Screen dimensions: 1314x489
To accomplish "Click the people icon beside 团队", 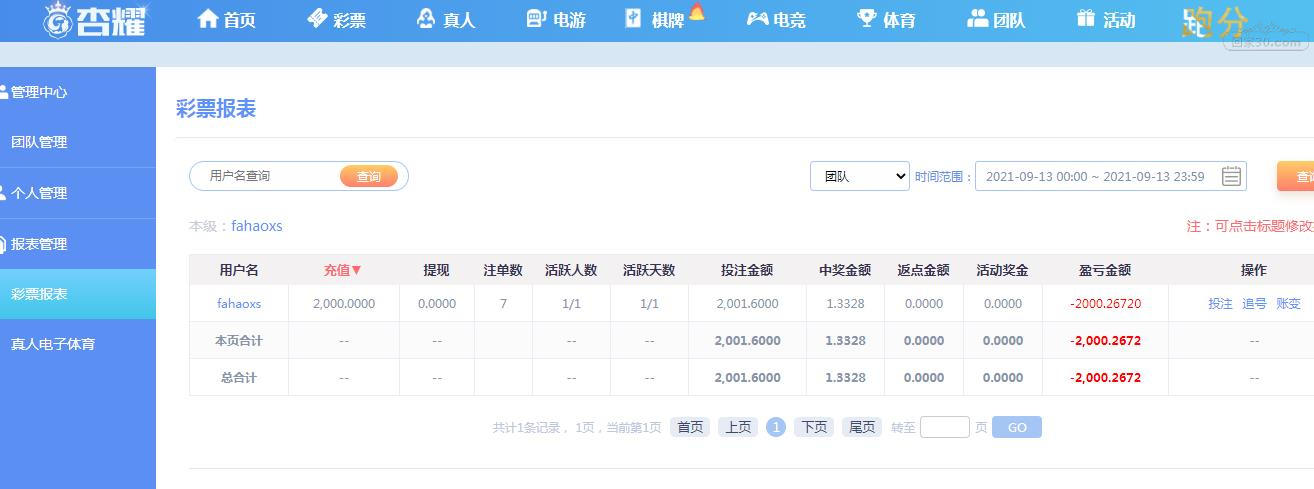I will 977,18.
